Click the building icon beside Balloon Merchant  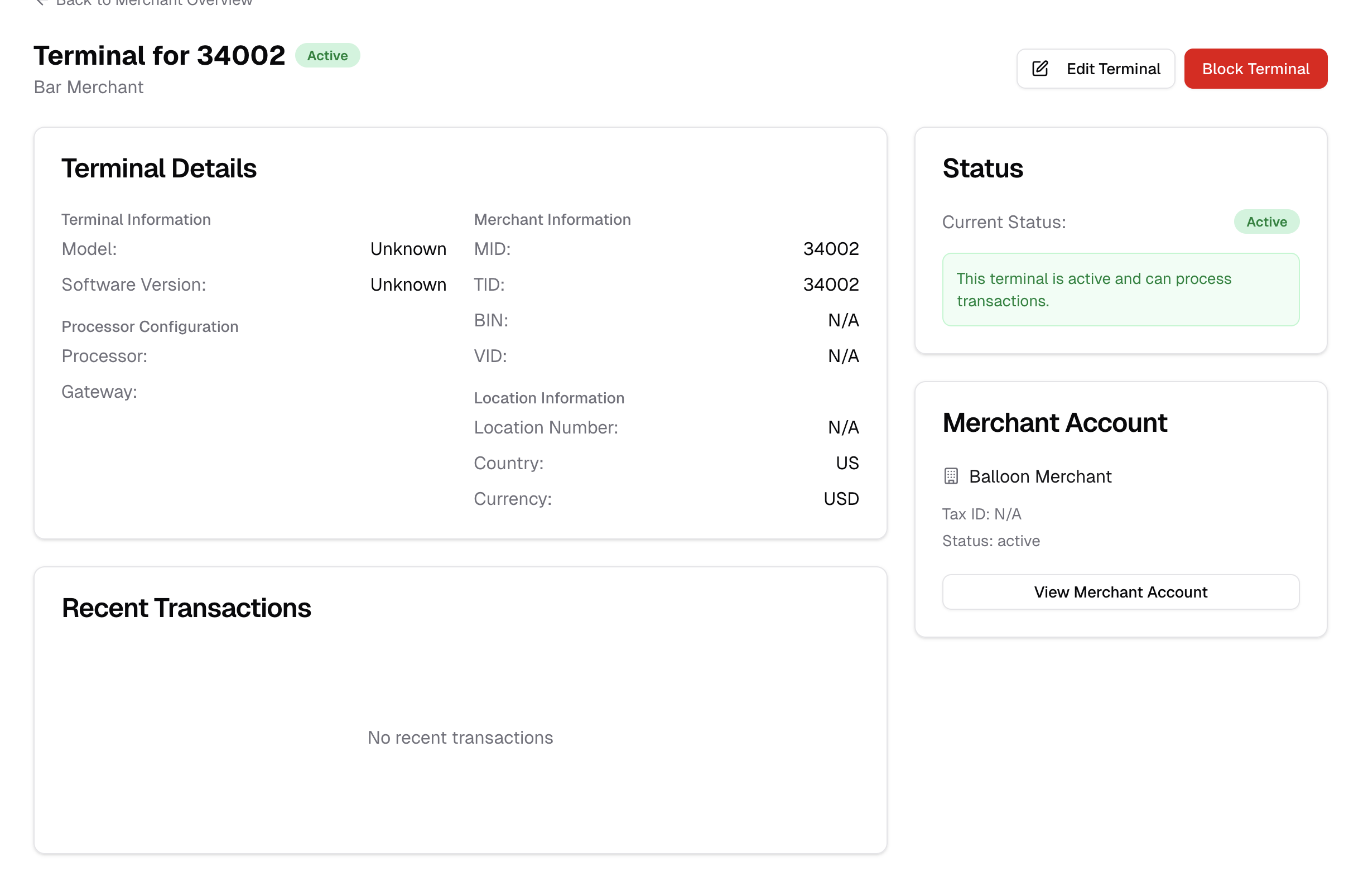click(951, 476)
